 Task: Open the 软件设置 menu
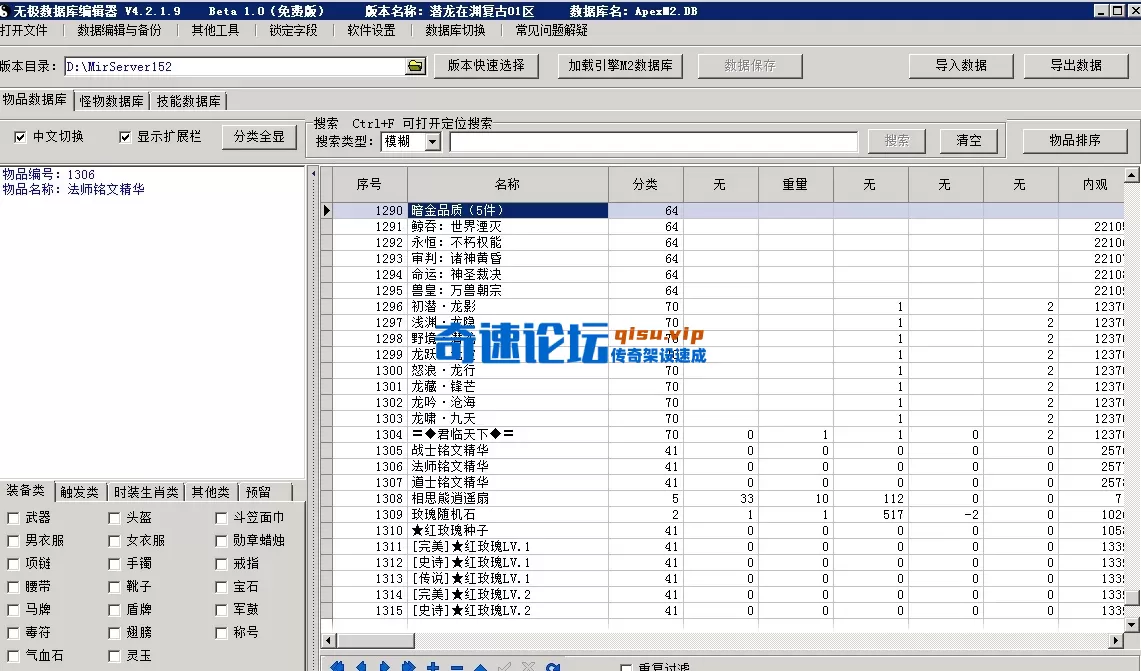pos(371,31)
